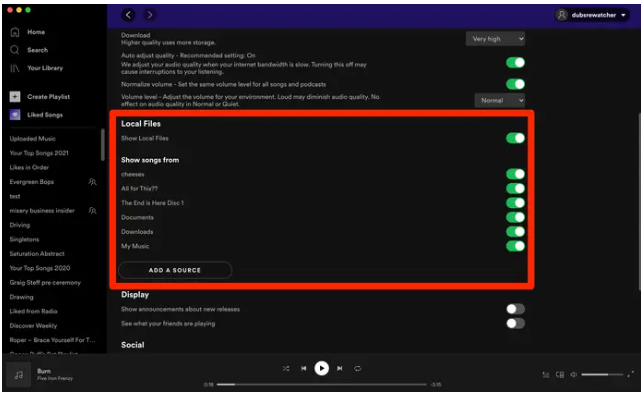The image size is (641, 393).
Task: Open the Volume level Normal dropdown
Action: tap(500, 101)
